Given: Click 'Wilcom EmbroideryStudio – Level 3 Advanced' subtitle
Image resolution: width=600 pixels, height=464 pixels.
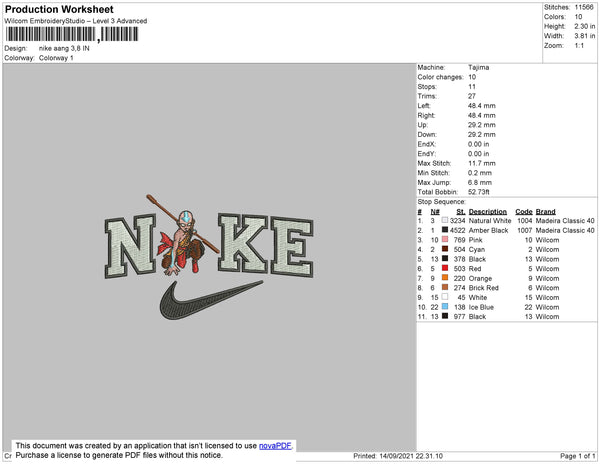Looking at the screenshot, I should [76, 21].
